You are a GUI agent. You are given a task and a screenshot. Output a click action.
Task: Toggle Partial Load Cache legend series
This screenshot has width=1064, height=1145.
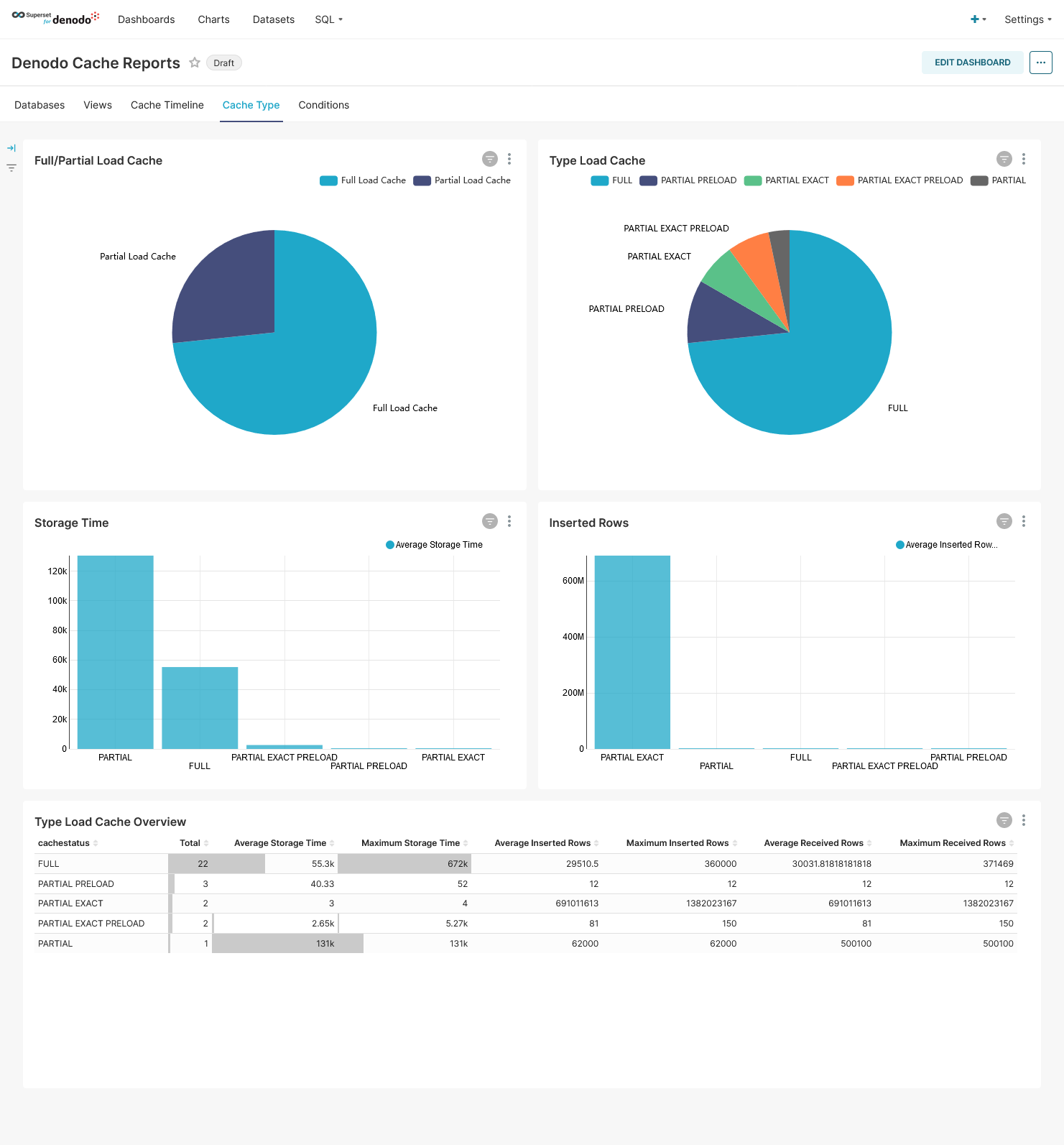click(462, 180)
